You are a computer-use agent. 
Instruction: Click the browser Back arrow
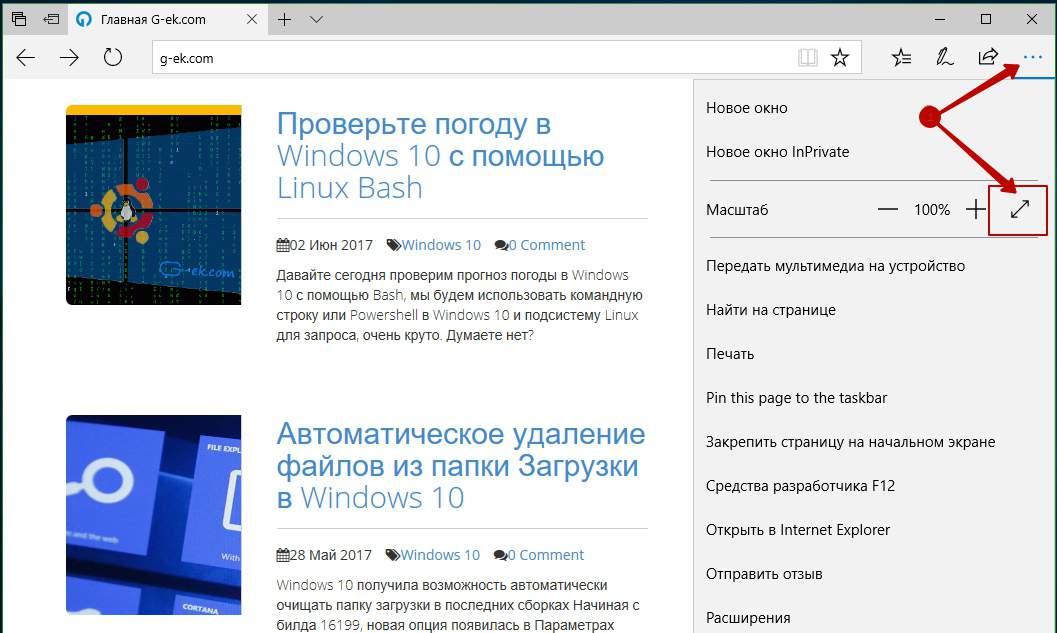tap(26, 58)
